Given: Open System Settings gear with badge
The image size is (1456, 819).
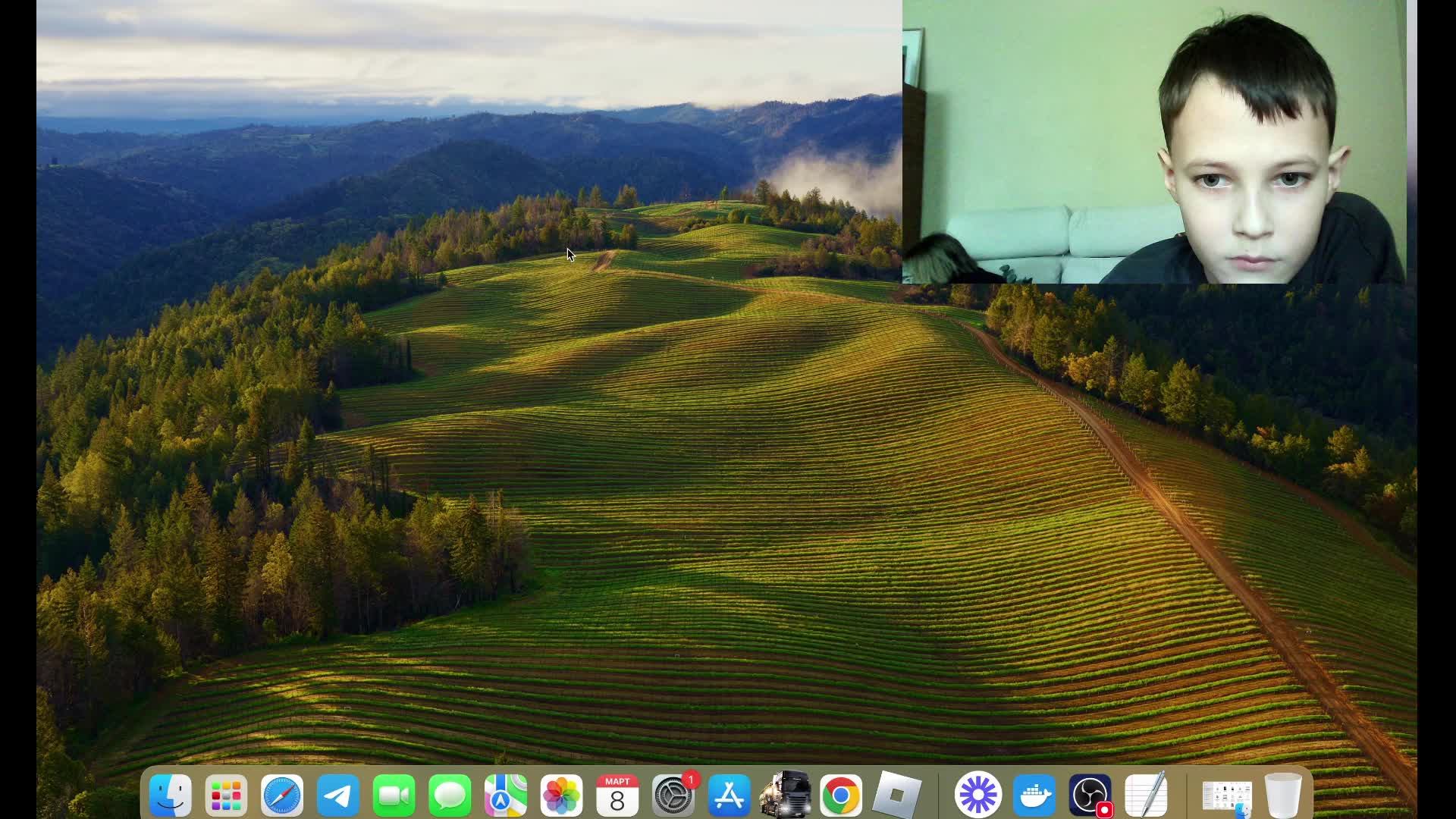Looking at the screenshot, I should pyautogui.click(x=673, y=795).
